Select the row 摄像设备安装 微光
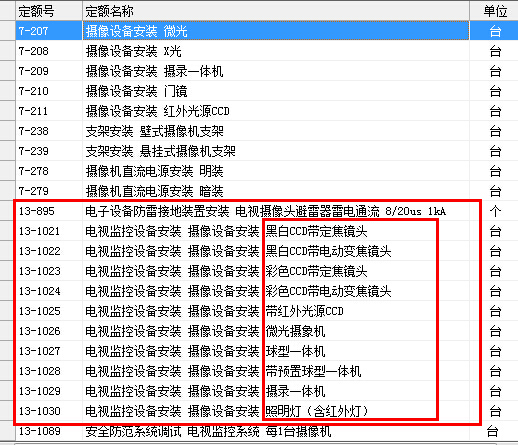Viewport: 518px width, 445px height. (276, 31)
